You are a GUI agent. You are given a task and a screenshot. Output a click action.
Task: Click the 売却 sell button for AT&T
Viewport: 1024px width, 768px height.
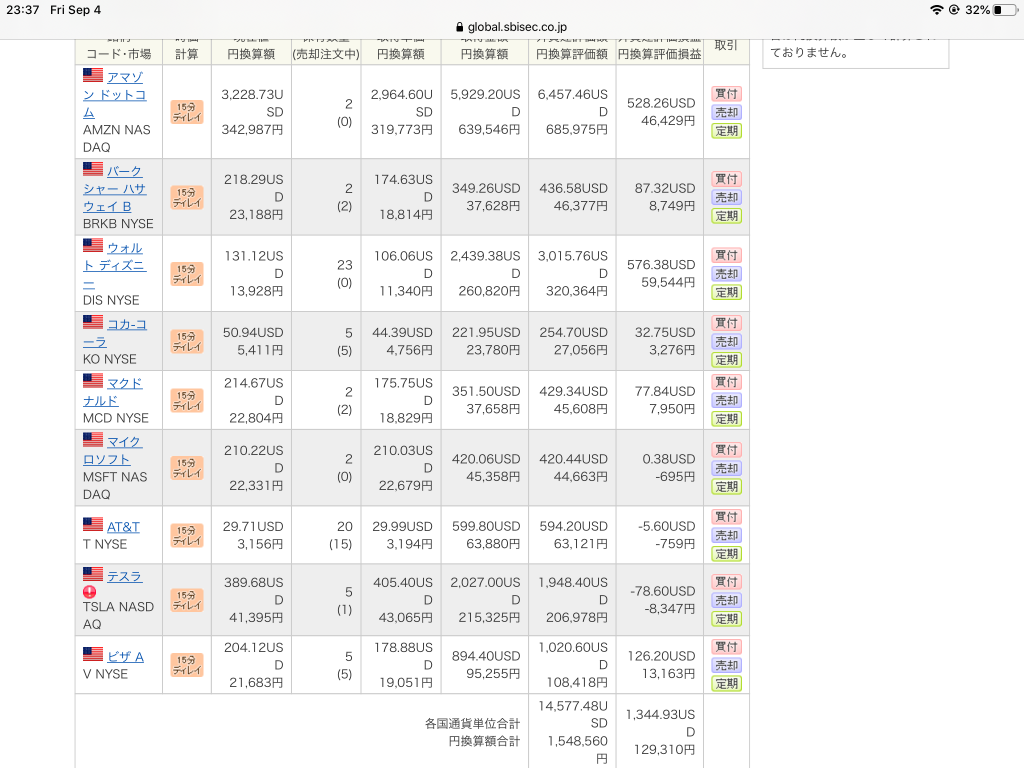[x=726, y=536]
